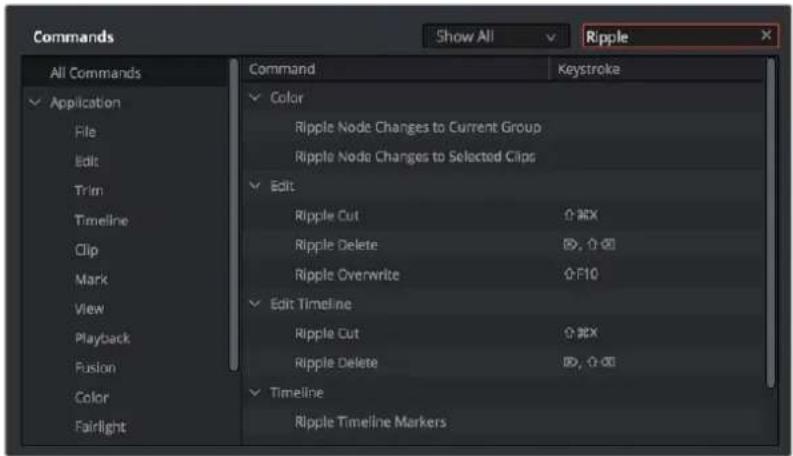Collapse the Timeline group in command list
Viewport: 793px width, 456px height.
(x=255, y=392)
